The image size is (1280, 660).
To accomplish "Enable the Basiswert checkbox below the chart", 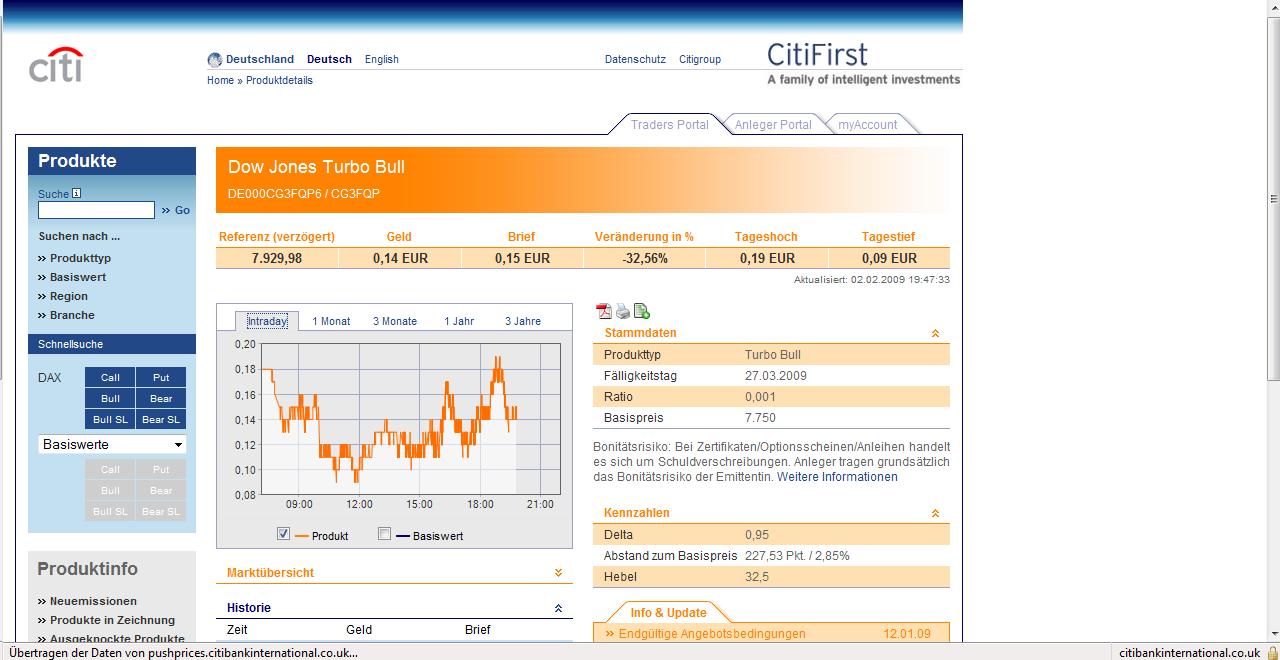I will coord(383,533).
